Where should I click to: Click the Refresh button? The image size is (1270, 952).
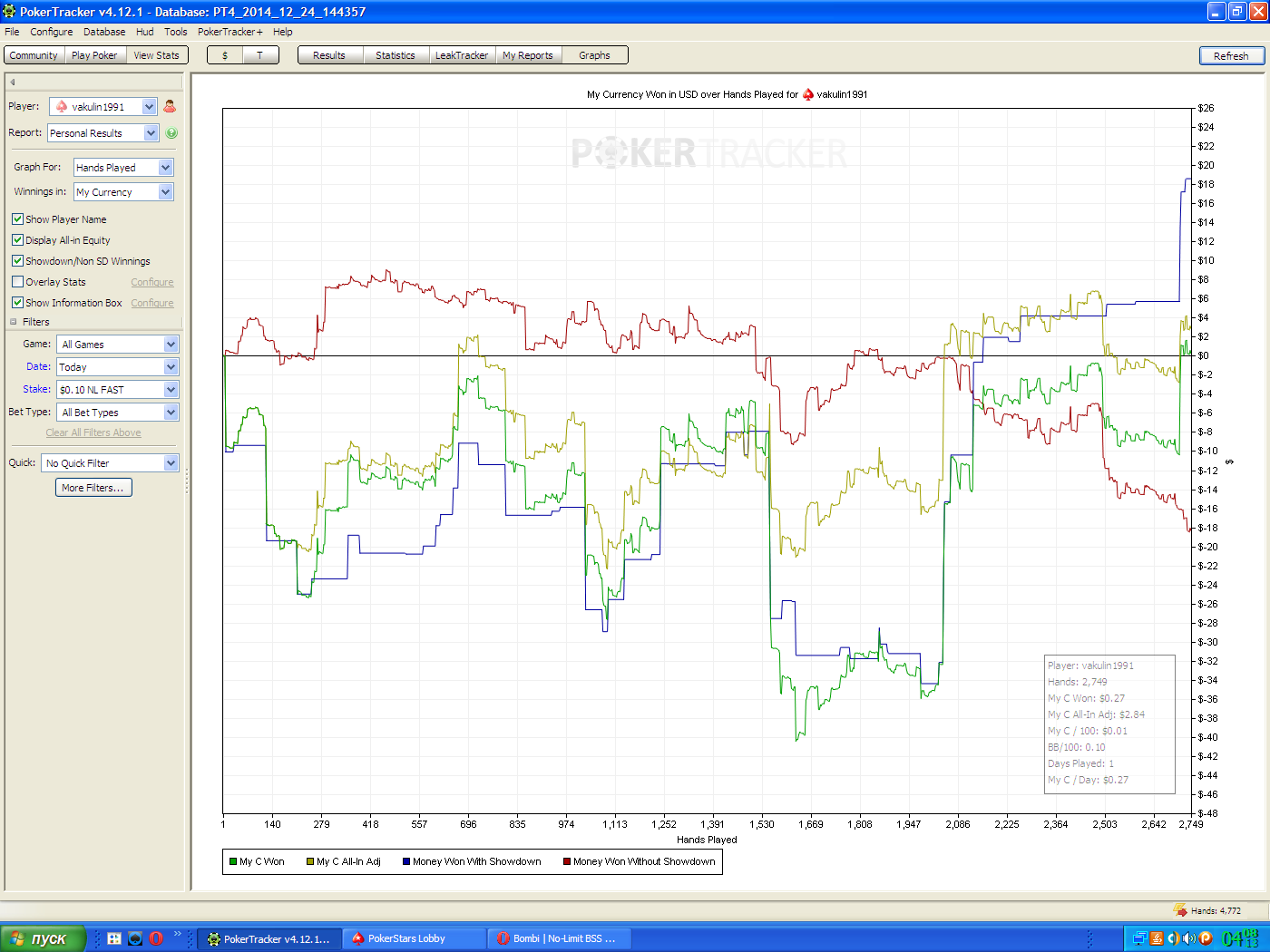(1231, 56)
